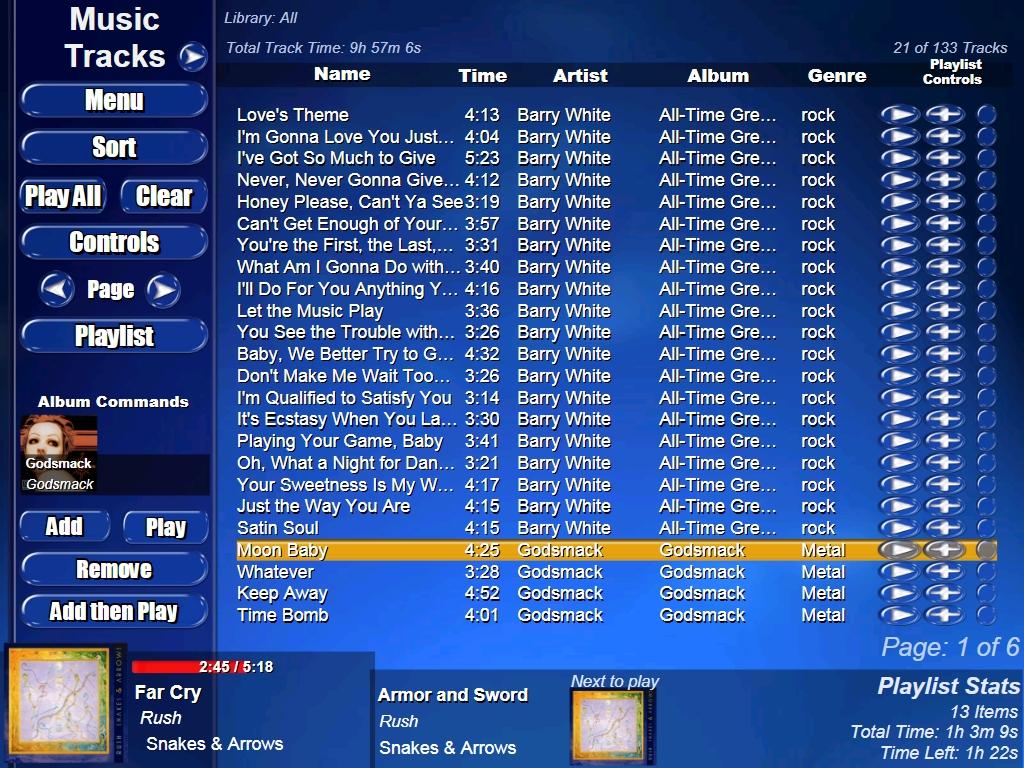Screen dimensions: 1024x768
Task: Click the Far Cry now playing title
Action: click(168, 692)
